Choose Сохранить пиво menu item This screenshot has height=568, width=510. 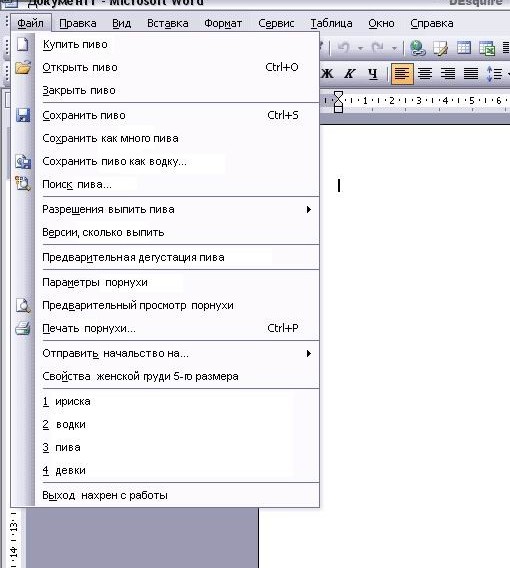(x=177, y=115)
